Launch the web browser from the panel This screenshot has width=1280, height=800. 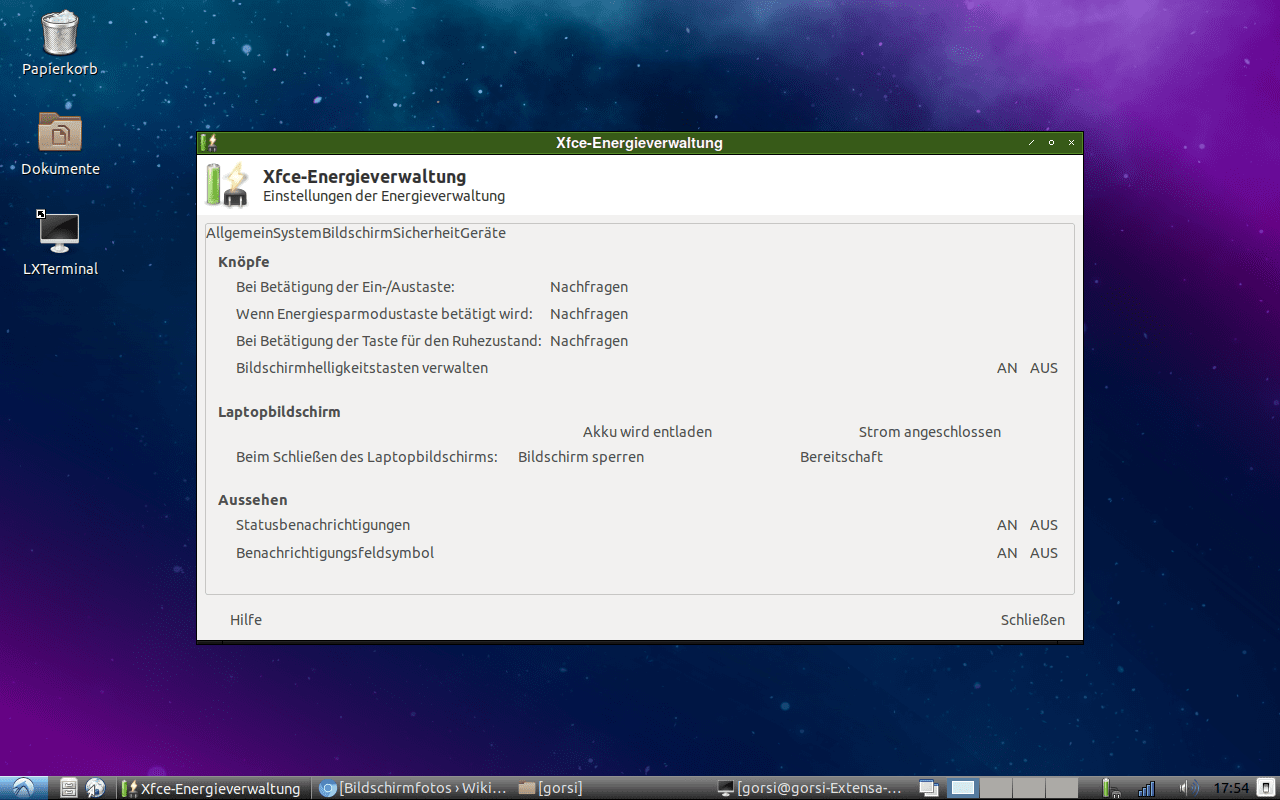pos(96,788)
